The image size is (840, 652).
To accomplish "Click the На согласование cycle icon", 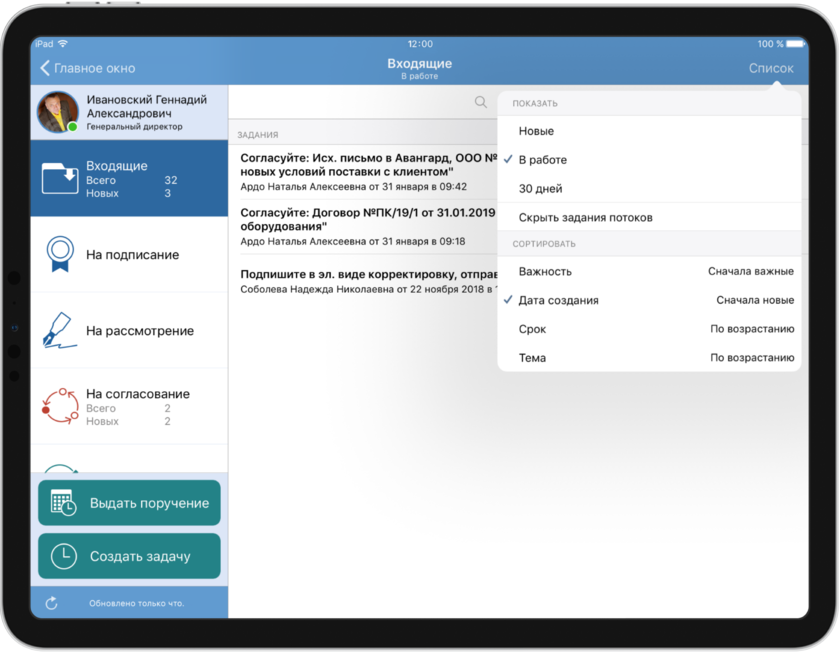I will [59, 406].
